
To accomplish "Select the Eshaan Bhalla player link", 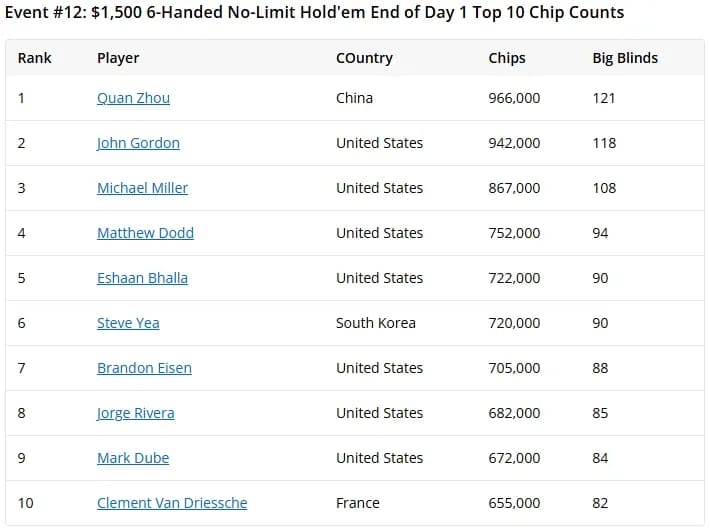I will (x=142, y=278).
